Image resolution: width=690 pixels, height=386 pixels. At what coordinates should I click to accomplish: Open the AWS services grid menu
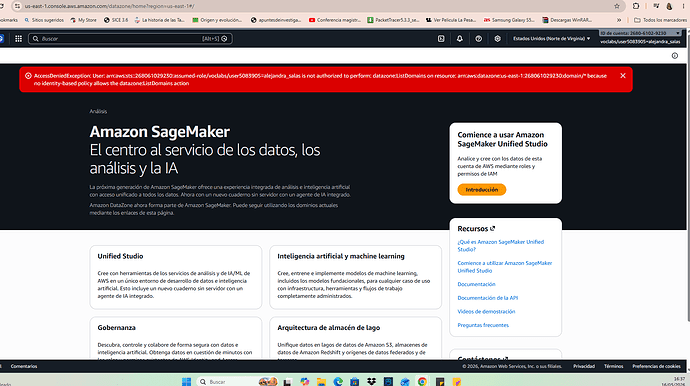18,39
